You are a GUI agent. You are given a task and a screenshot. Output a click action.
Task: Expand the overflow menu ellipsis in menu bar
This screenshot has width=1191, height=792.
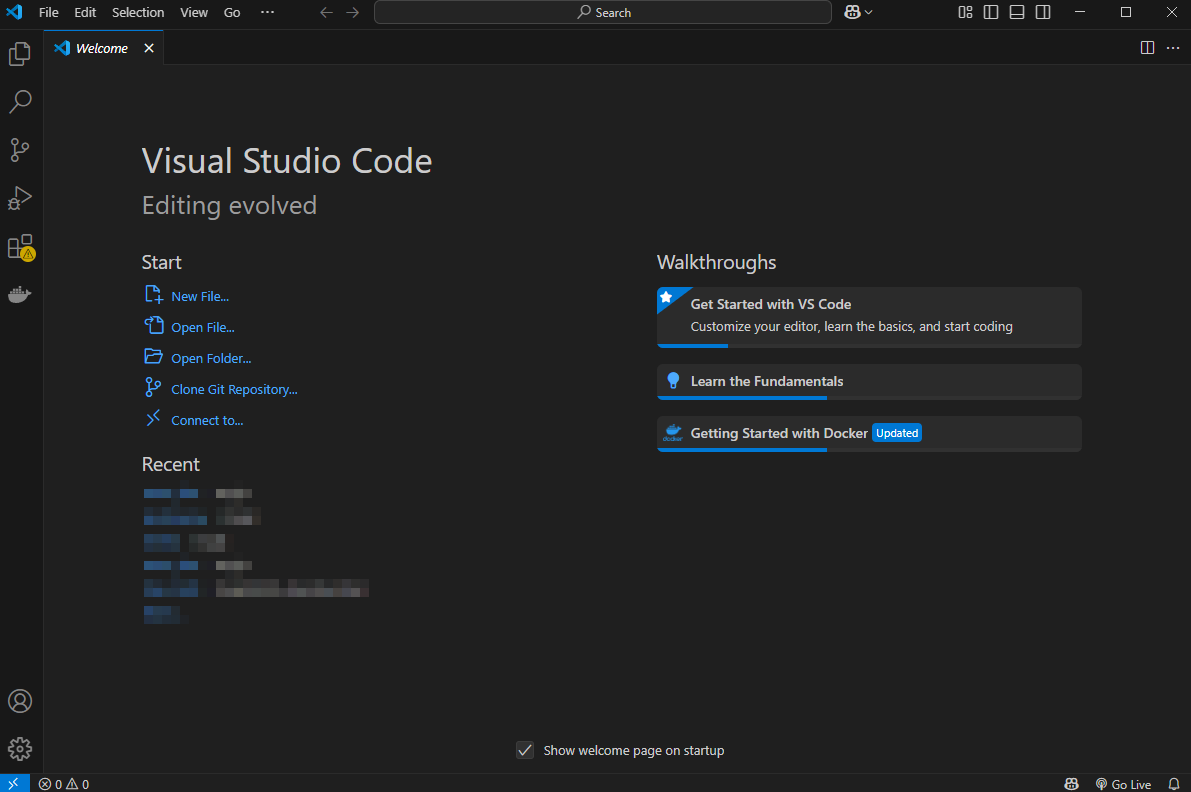(267, 12)
